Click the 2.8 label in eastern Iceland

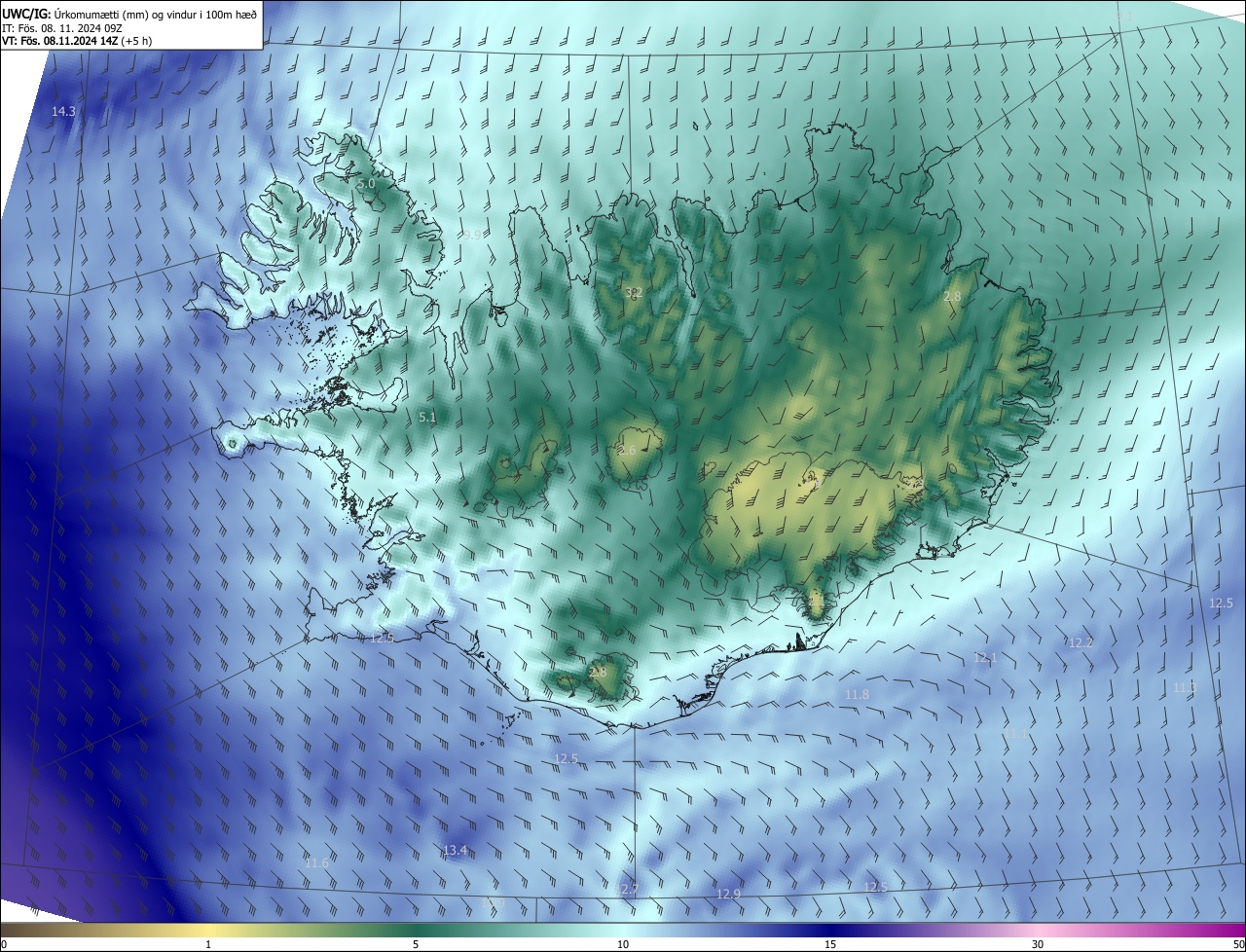(x=952, y=296)
